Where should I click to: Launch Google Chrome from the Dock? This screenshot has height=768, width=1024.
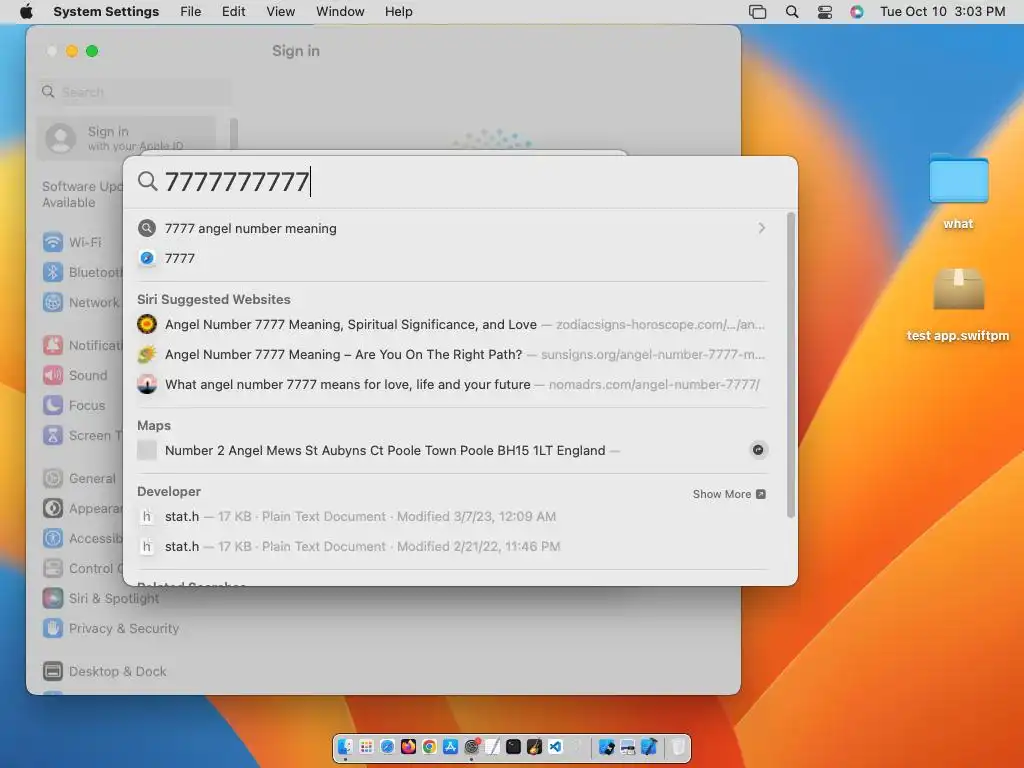click(x=429, y=746)
